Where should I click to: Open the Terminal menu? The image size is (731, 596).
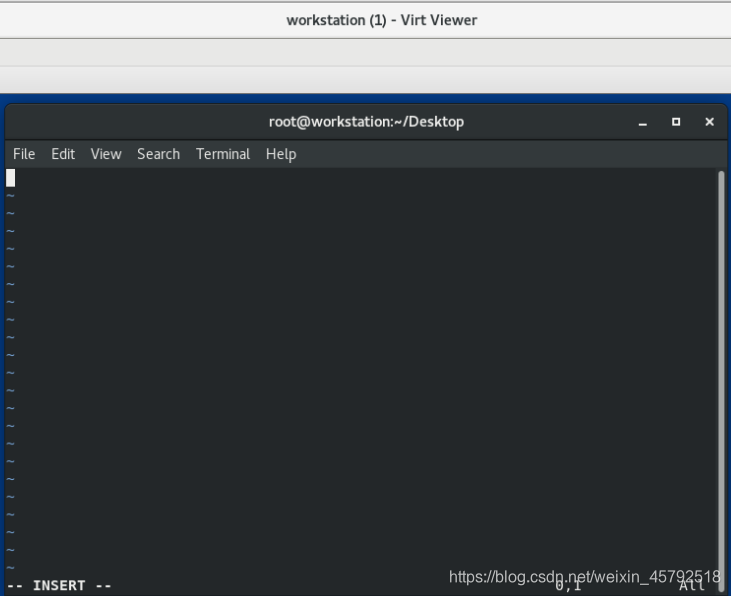[x=223, y=154]
